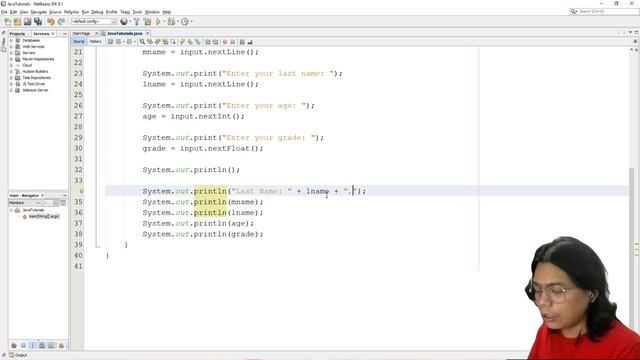This screenshot has height=360, width=640.
Task: Toggle Show Fields filter in Navigator
Action: 23,346
